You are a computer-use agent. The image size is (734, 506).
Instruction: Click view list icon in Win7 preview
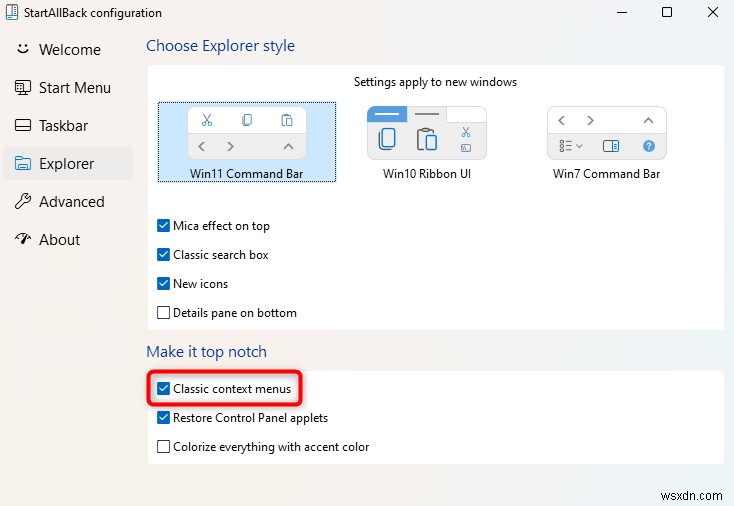pos(570,146)
